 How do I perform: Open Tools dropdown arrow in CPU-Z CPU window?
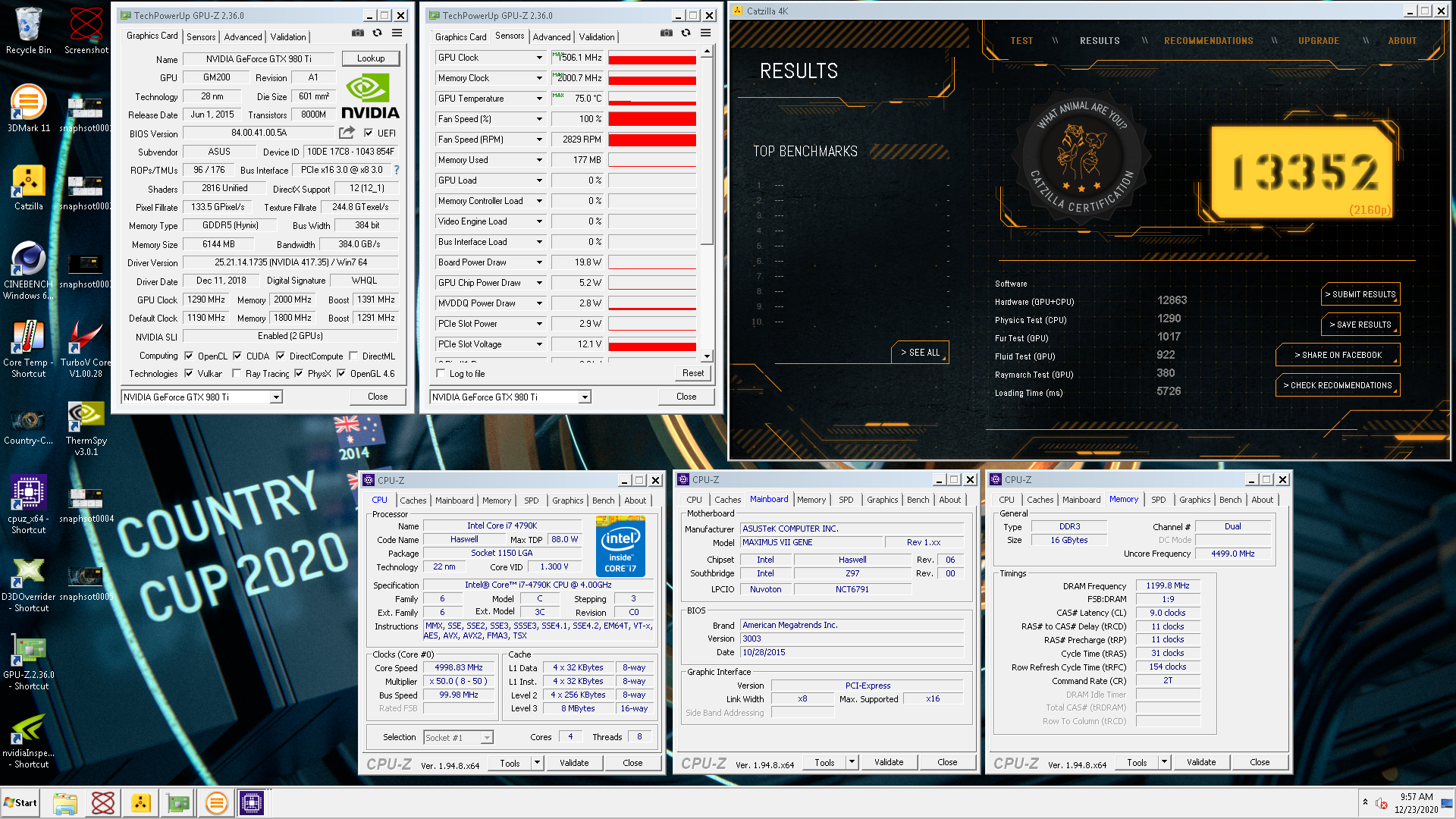537,763
